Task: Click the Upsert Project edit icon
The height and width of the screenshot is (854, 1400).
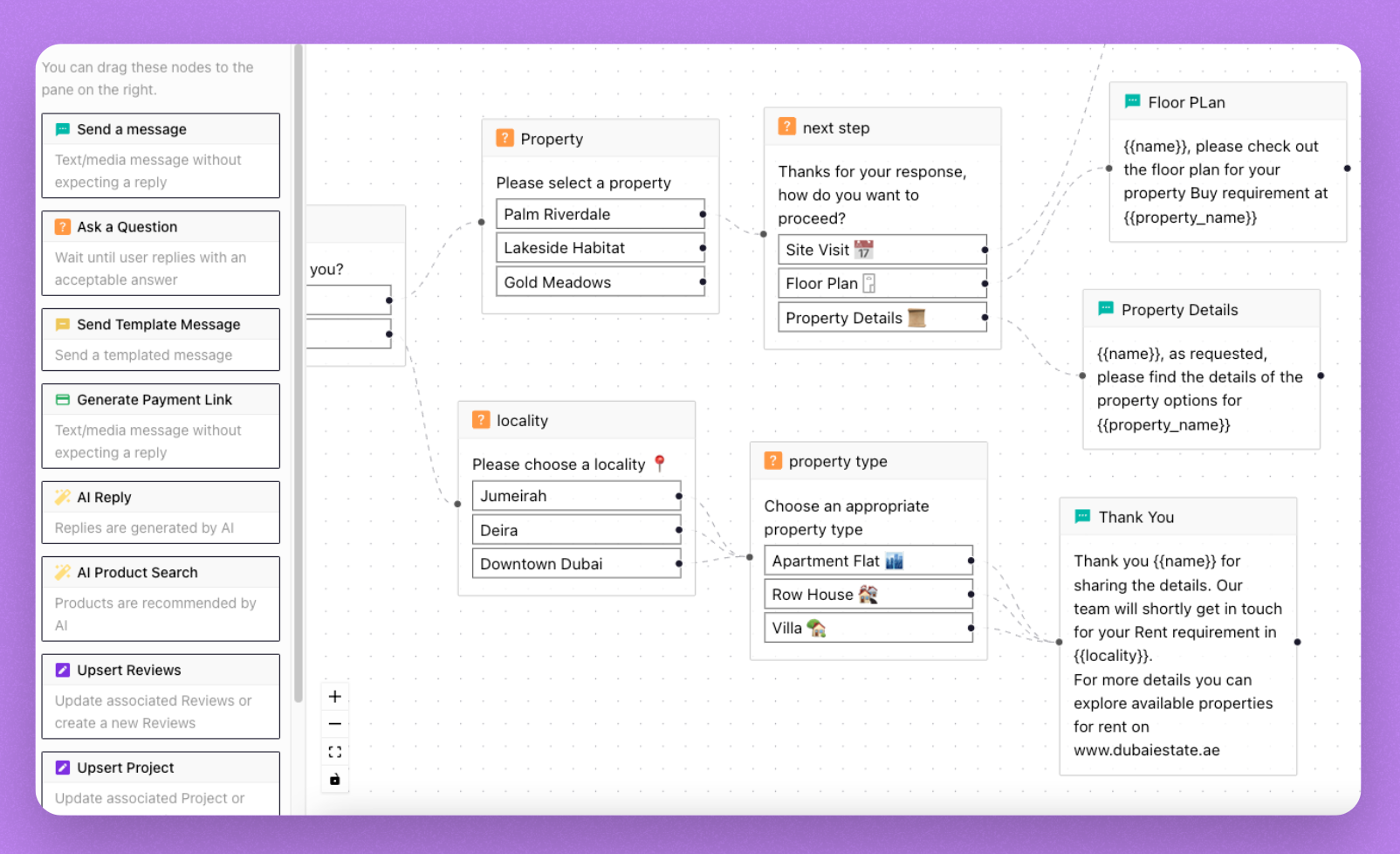Action: pos(63,768)
